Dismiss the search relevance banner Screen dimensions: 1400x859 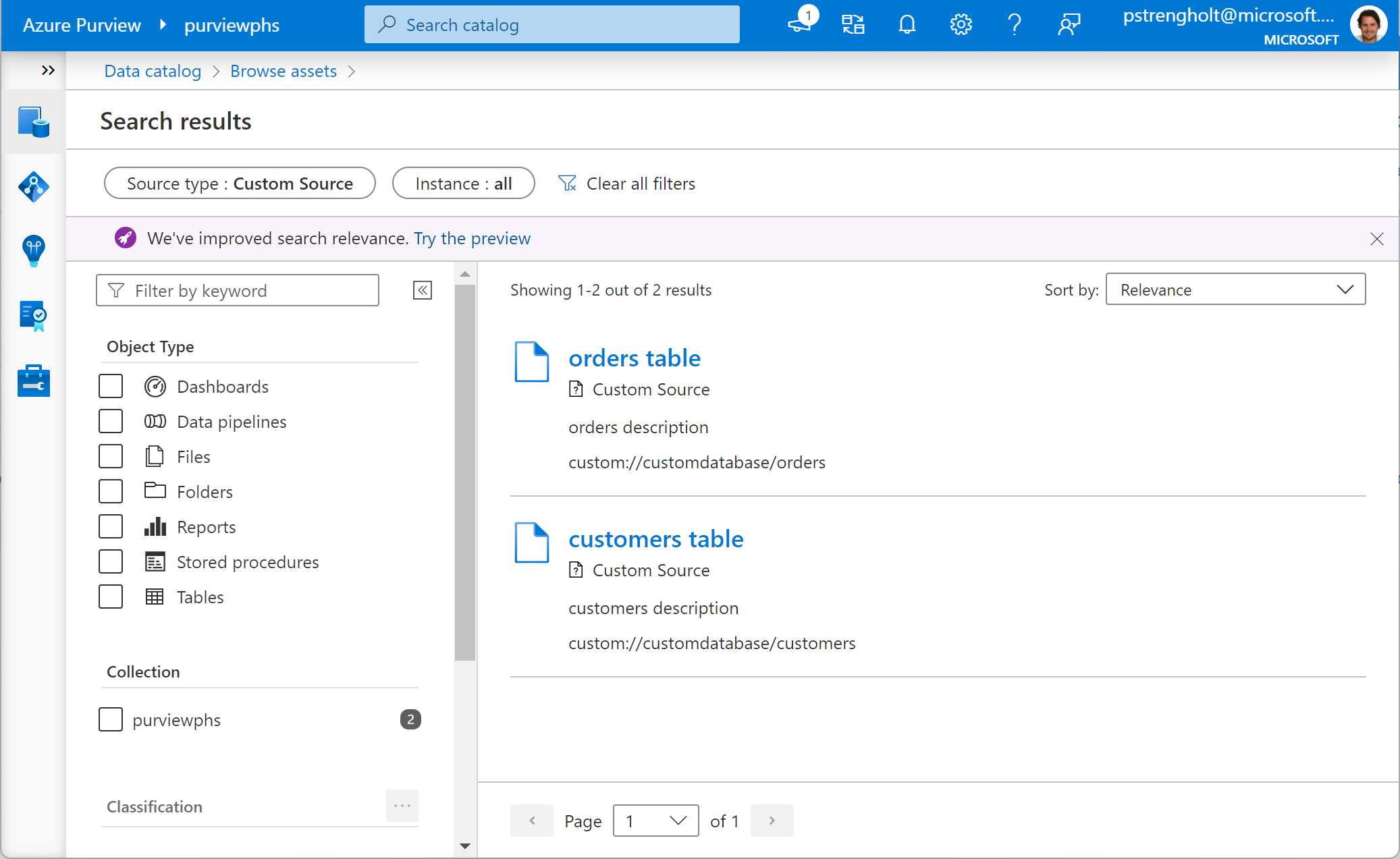tap(1377, 239)
